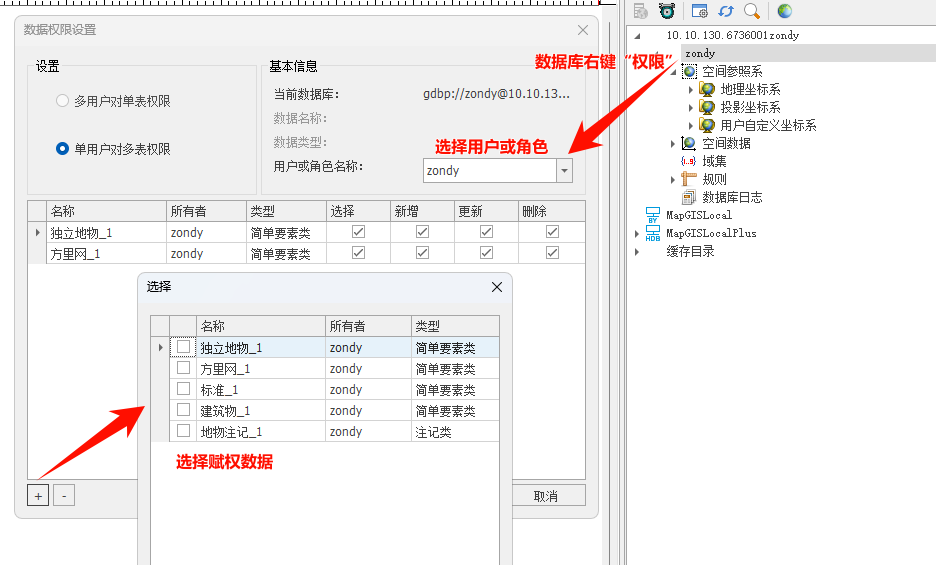Expand the MapGISLocalPlus data source
The image size is (936, 565).
click(637, 234)
